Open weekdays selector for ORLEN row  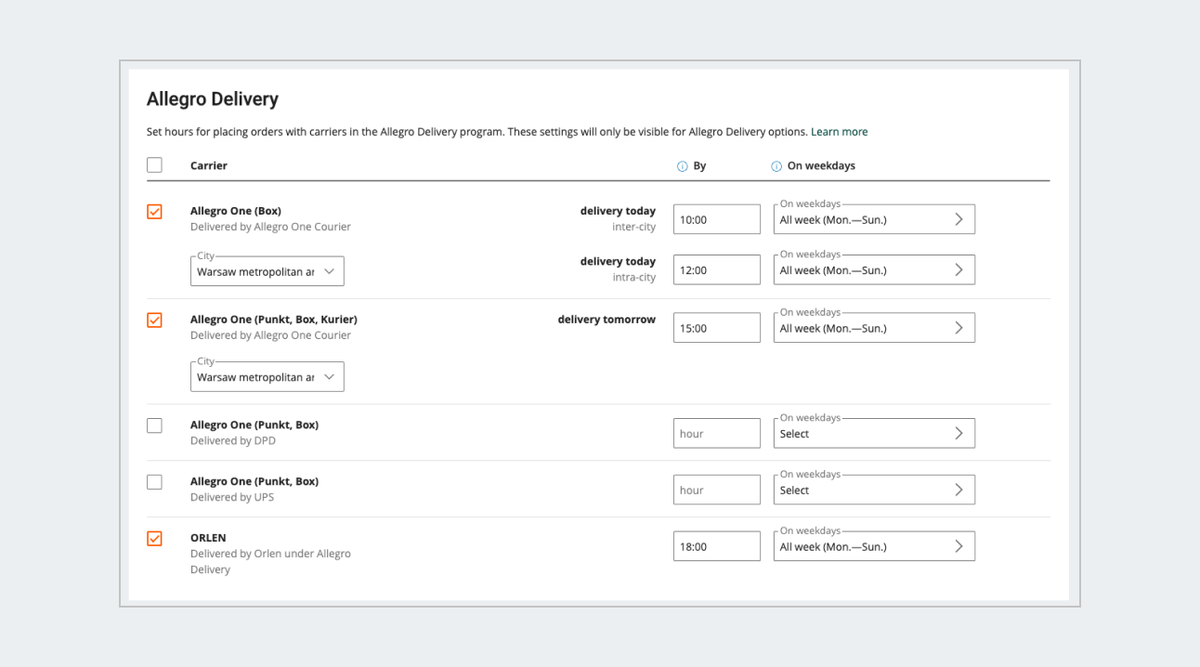[874, 546]
